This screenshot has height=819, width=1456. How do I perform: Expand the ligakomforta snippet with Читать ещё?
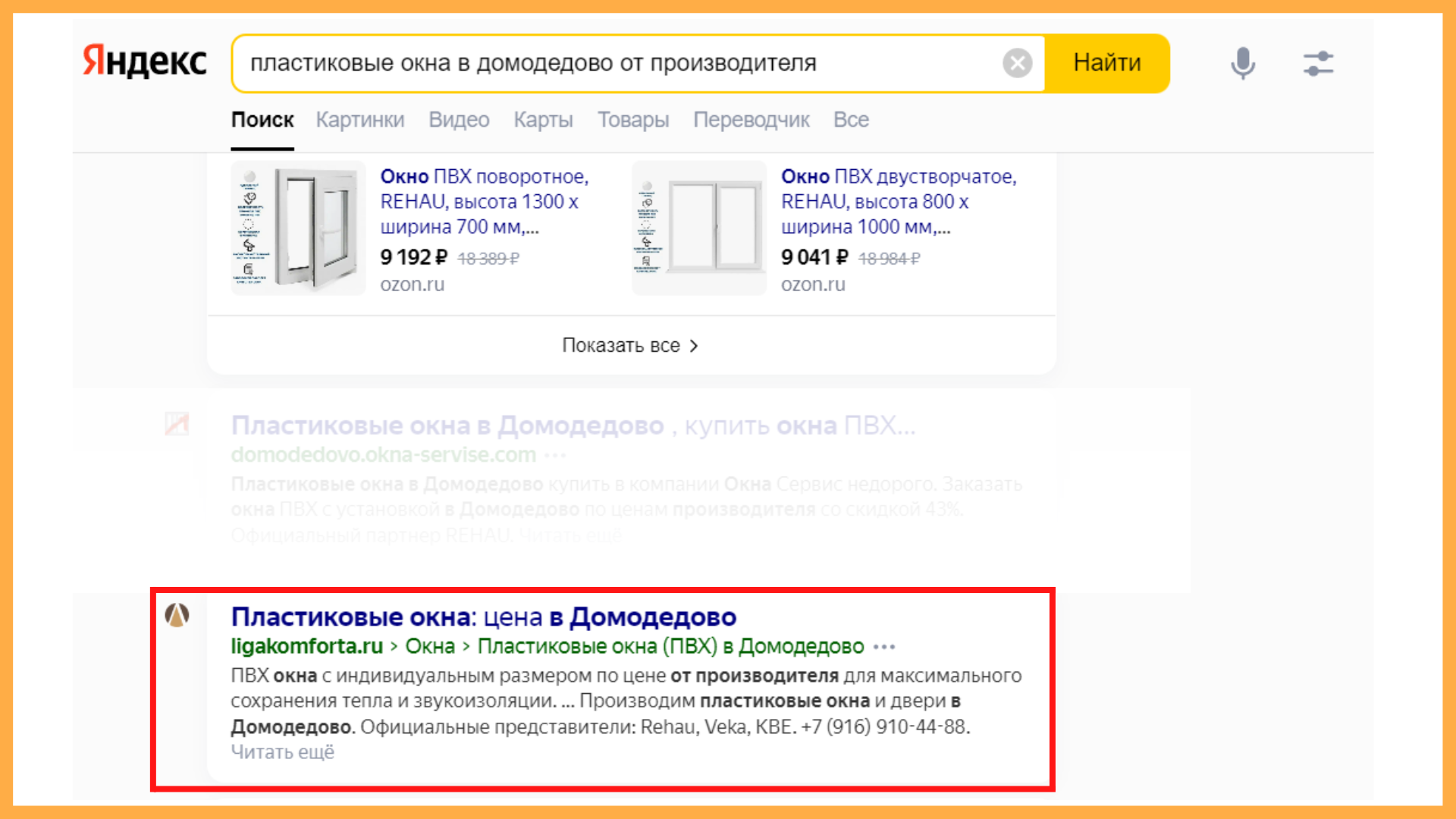283,752
